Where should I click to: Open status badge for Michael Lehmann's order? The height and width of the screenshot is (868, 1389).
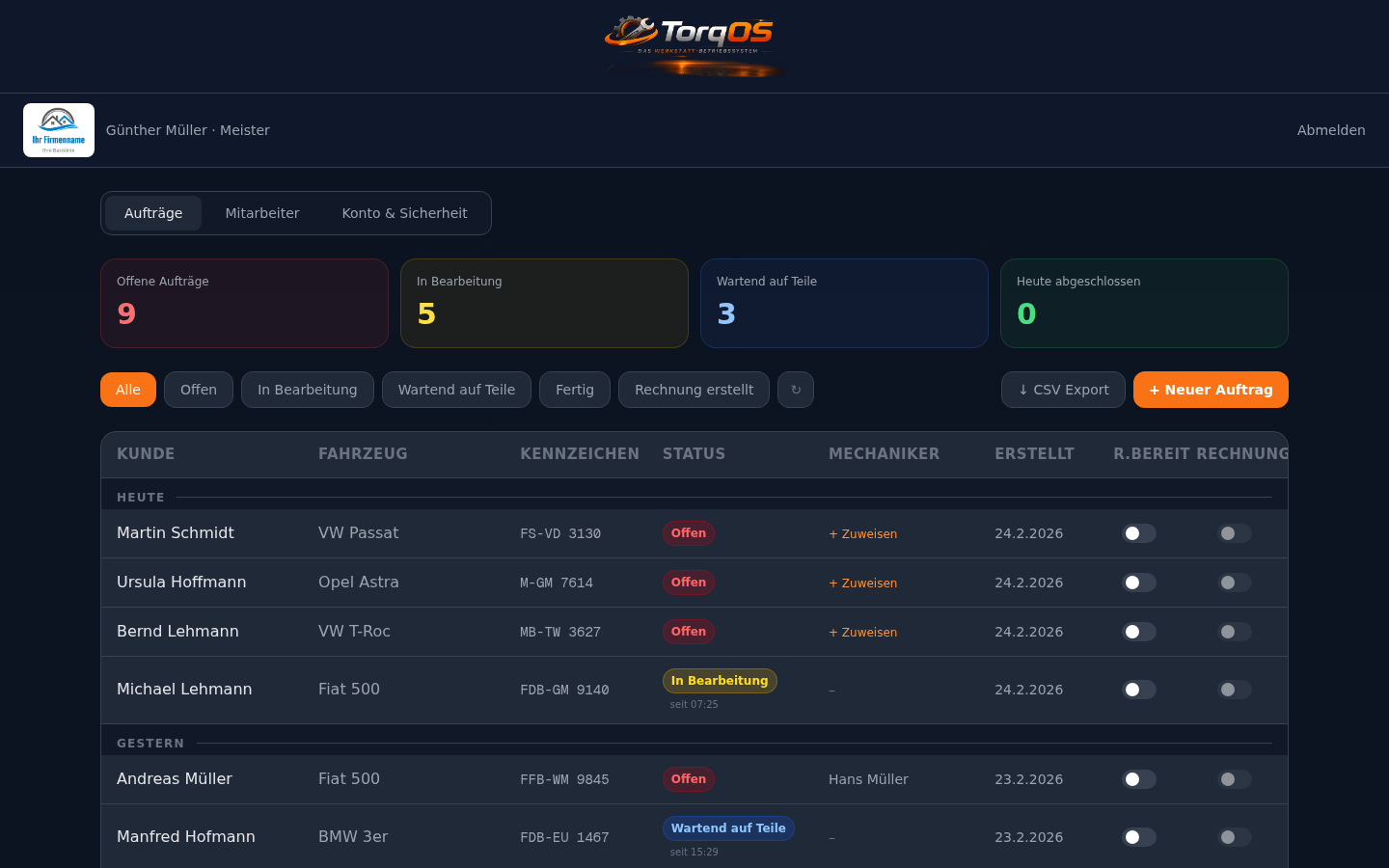[720, 681]
